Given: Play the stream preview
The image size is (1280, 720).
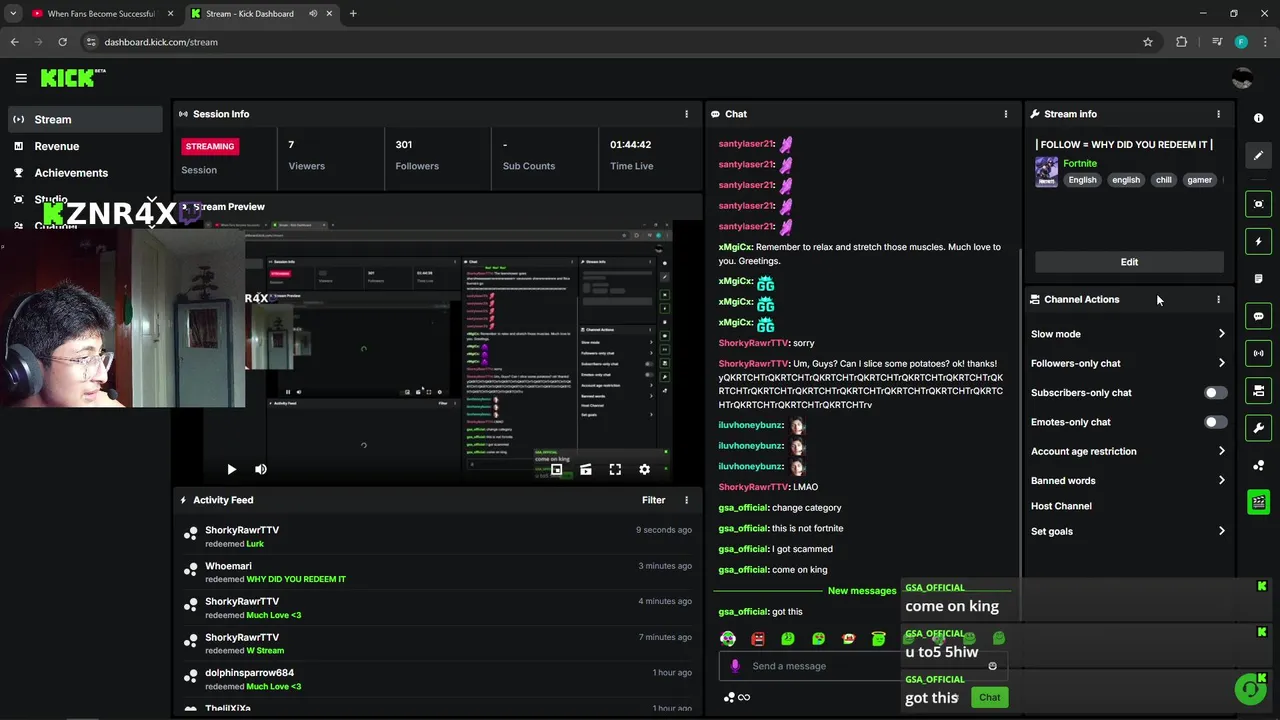Looking at the screenshot, I should 231,469.
